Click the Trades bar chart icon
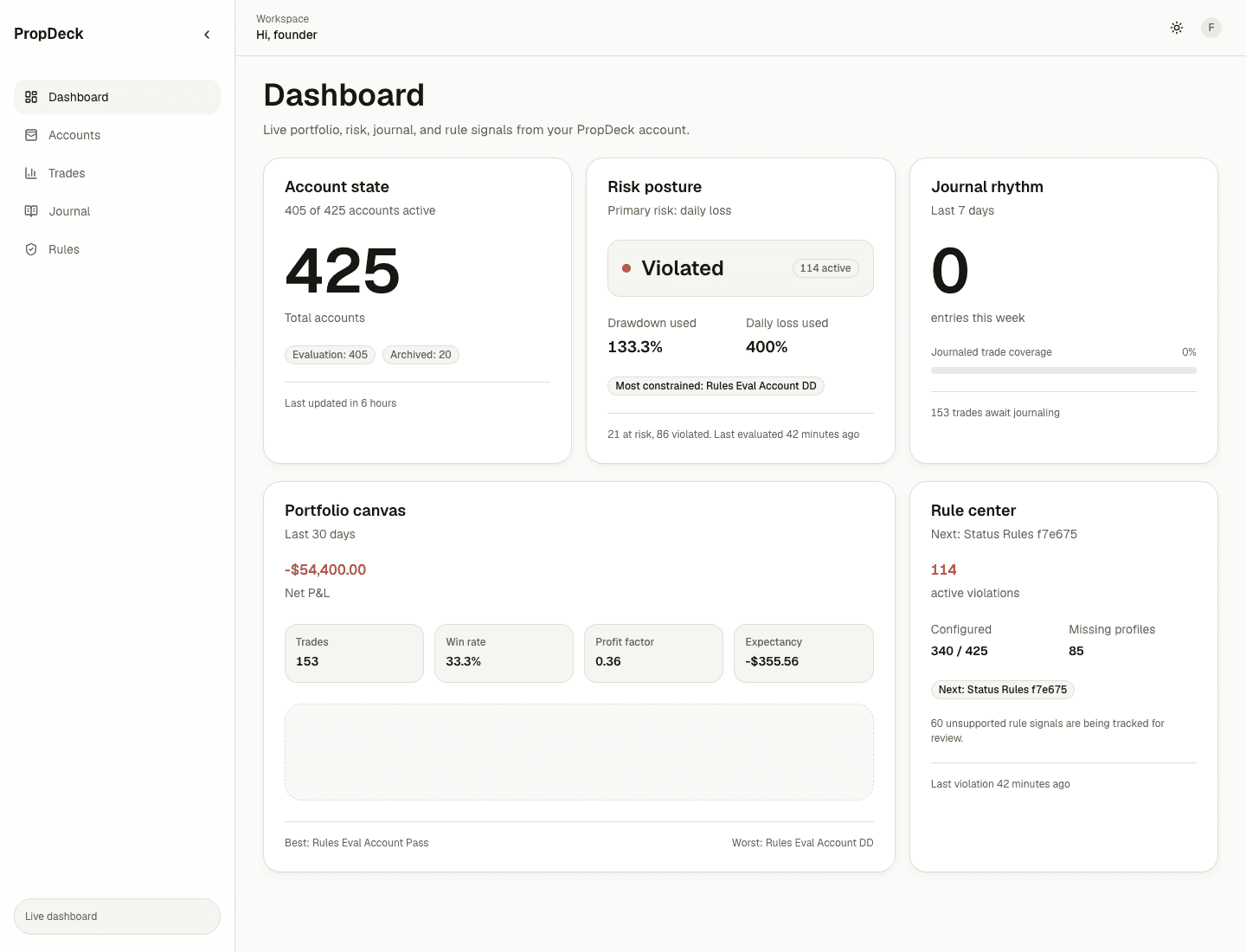Image resolution: width=1246 pixels, height=952 pixels. (31, 173)
